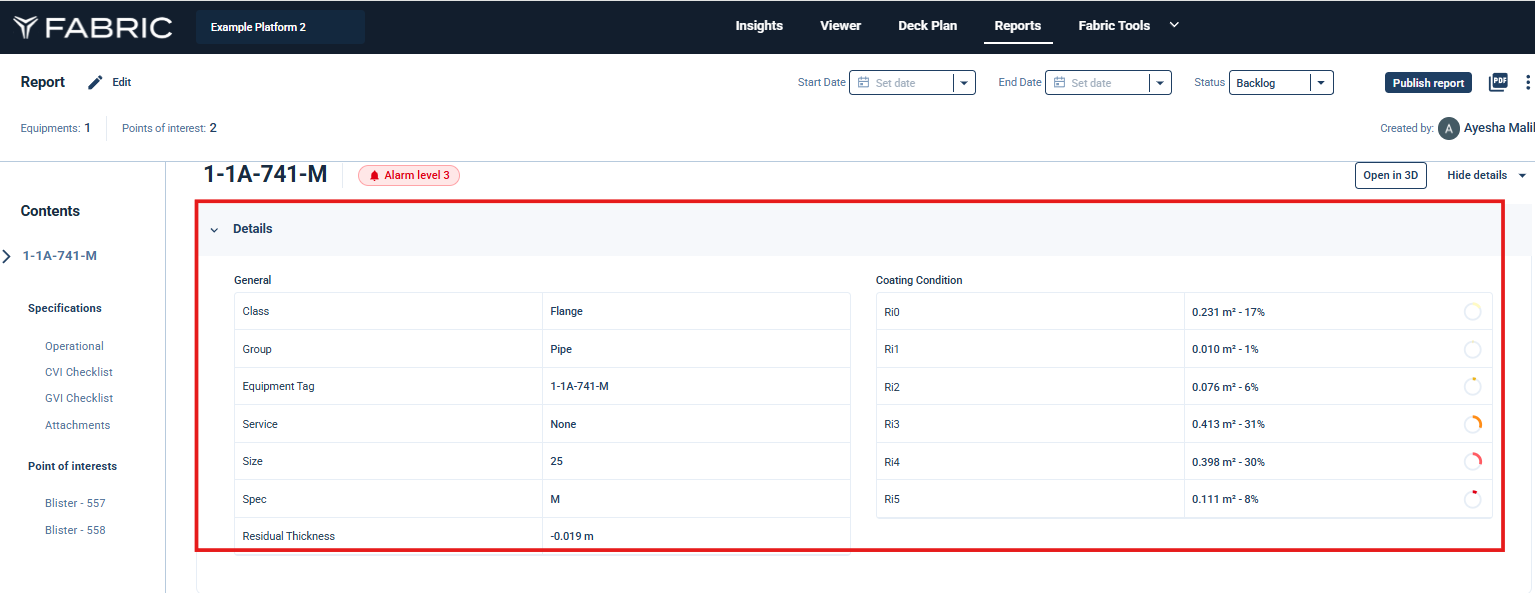The width and height of the screenshot is (1535, 593).
Task: Expand the Fabric Tools menu
Action: [1174, 25]
